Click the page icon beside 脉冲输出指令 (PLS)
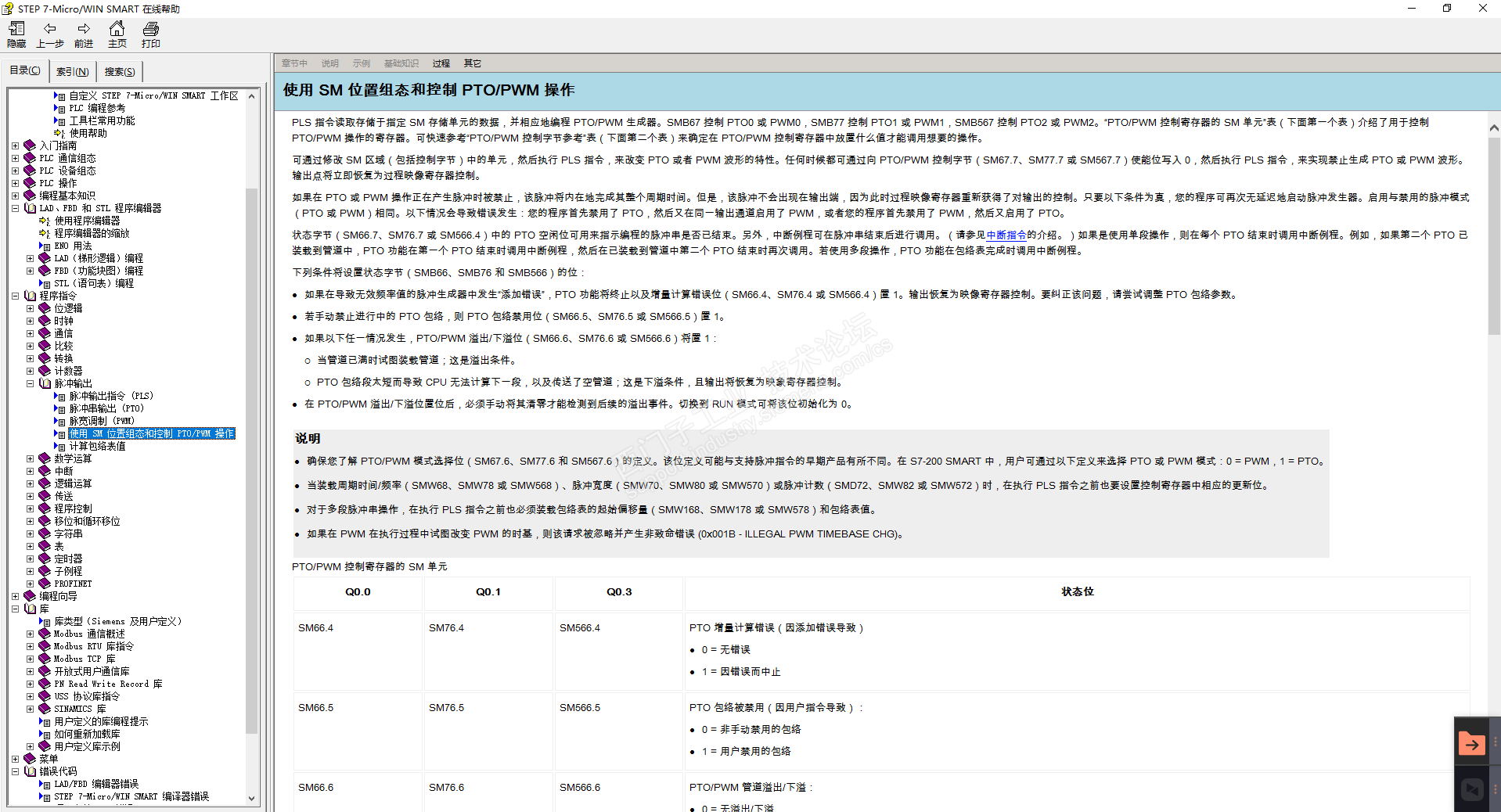 coord(60,396)
